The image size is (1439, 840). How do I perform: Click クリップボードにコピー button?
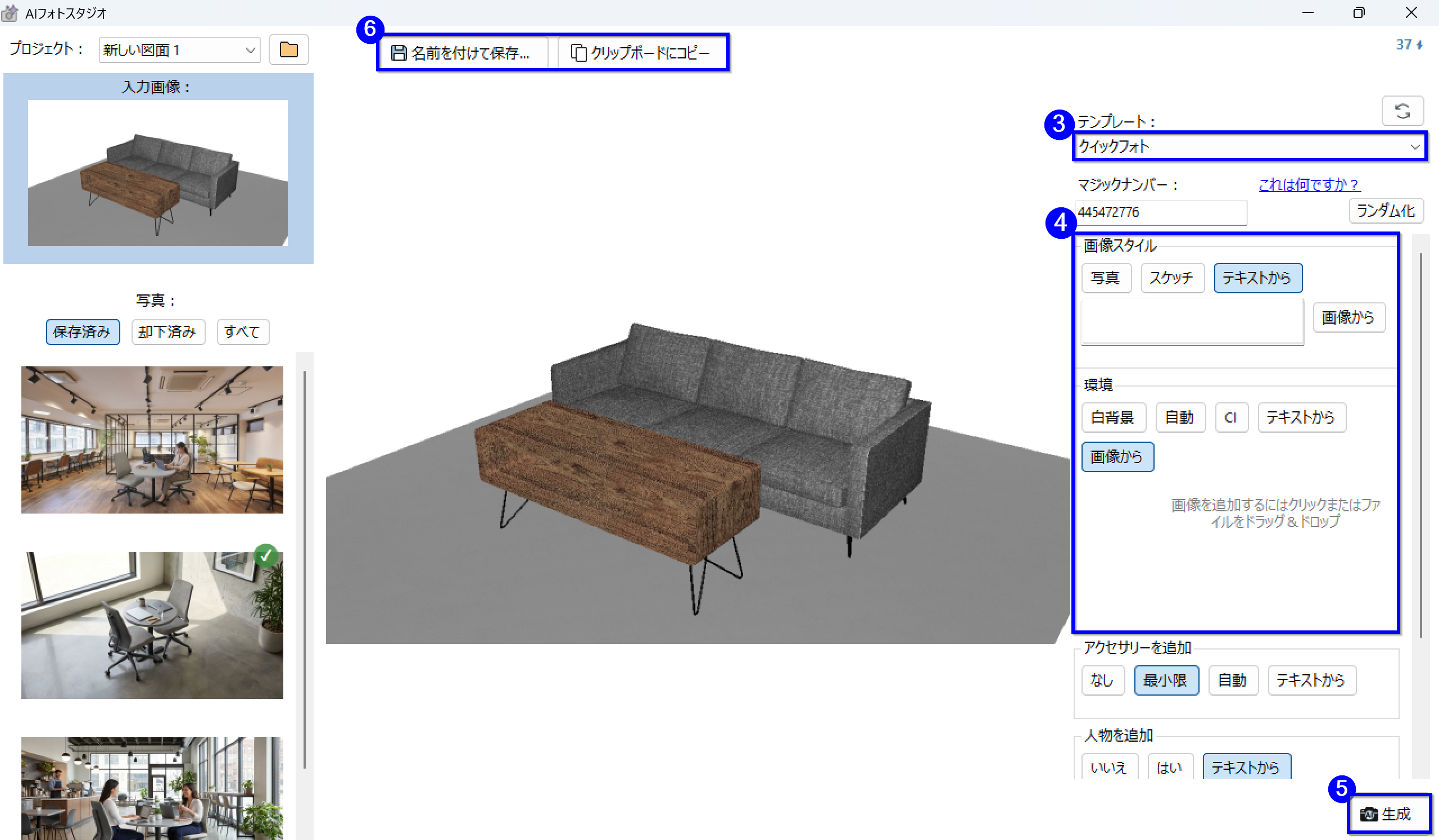[641, 53]
